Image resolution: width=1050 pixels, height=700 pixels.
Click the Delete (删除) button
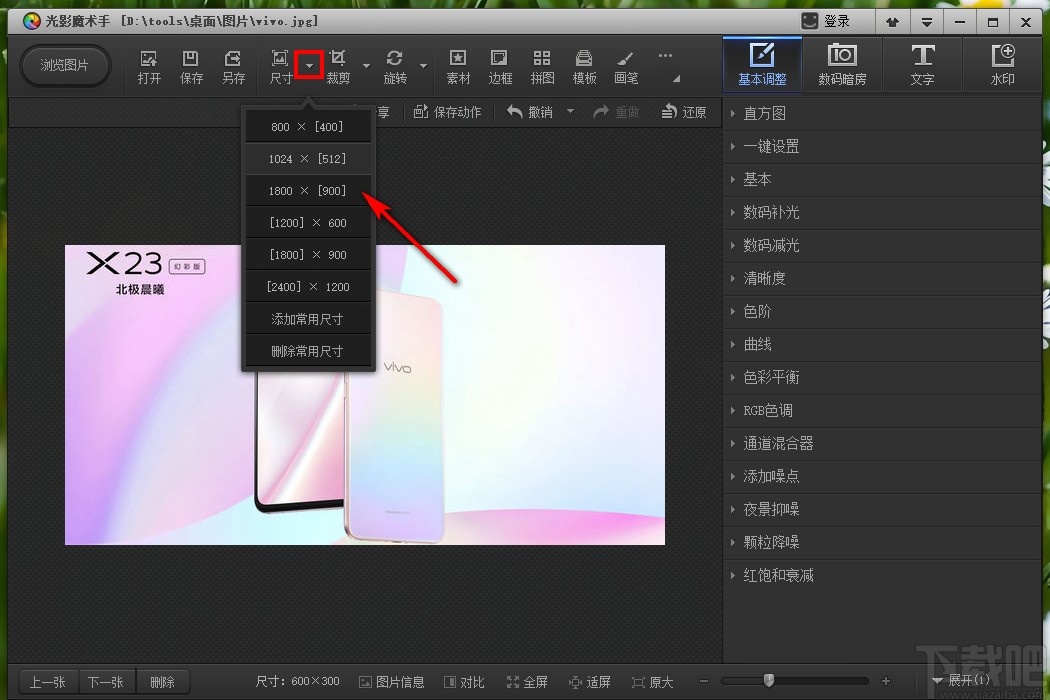click(x=163, y=682)
